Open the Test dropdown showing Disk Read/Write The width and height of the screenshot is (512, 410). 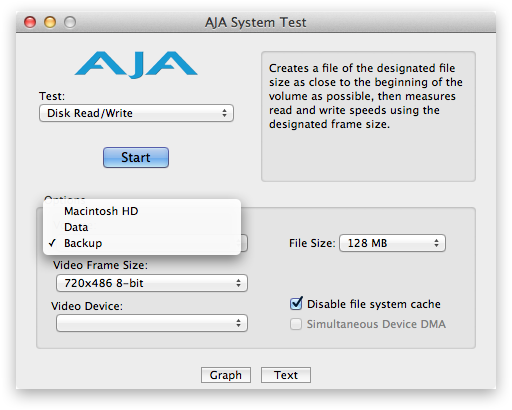tap(136, 113)
